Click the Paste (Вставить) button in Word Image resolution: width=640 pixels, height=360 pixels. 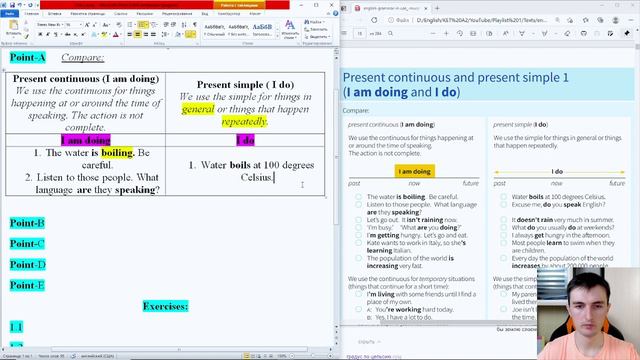pyautogui.click(x=13, y=28)
